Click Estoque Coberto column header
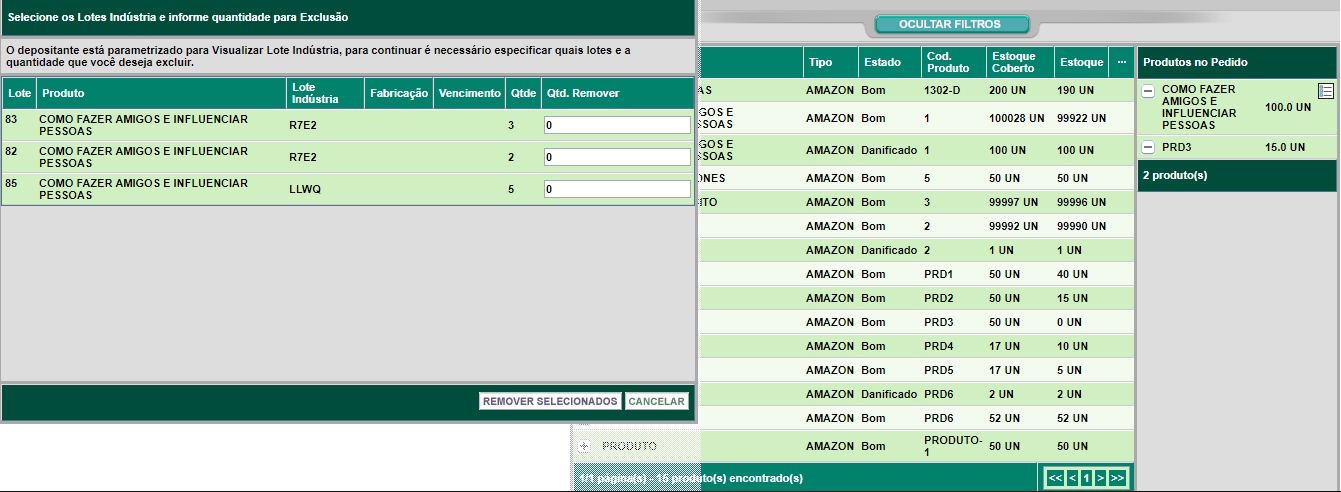Viewport: 1341px width, 492px height. click(x=1019, y=62)
